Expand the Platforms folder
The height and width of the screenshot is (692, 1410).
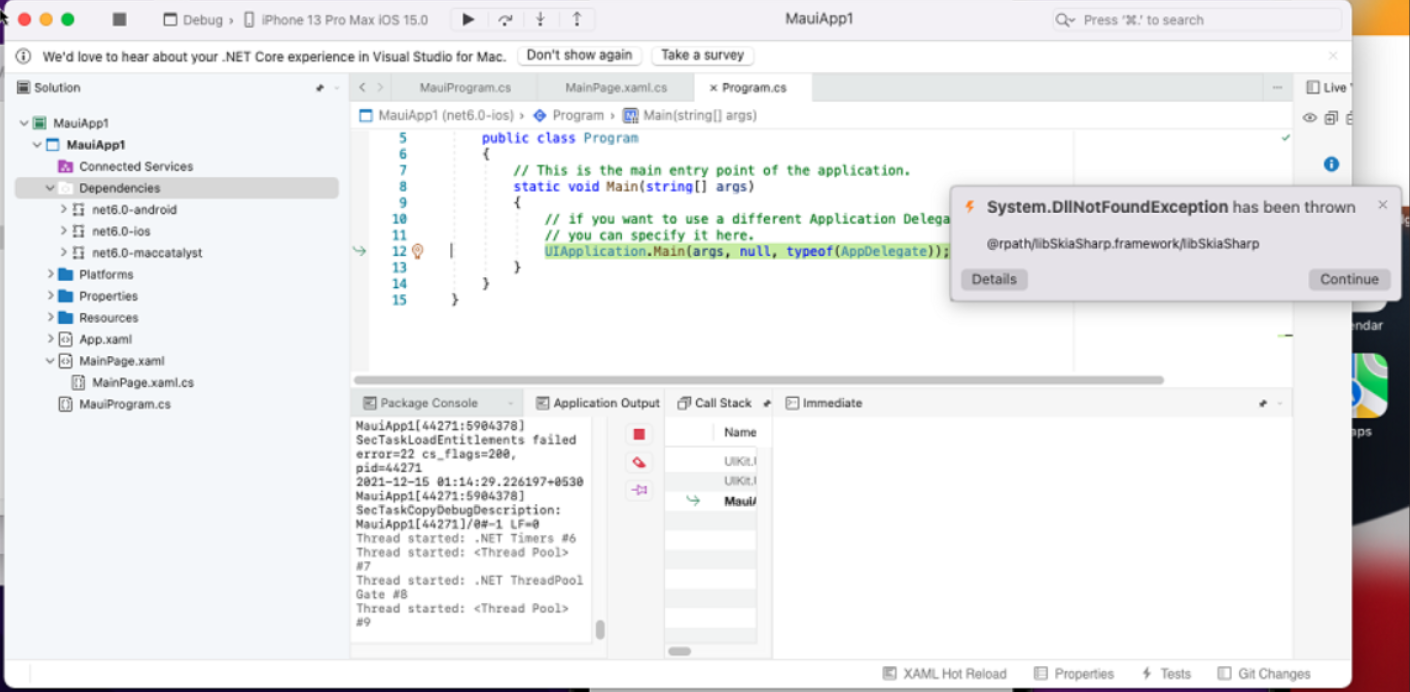[x=49, y=274]
